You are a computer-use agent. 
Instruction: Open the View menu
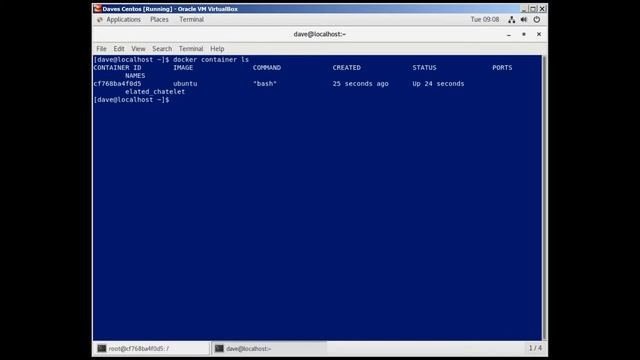point(138,49)
